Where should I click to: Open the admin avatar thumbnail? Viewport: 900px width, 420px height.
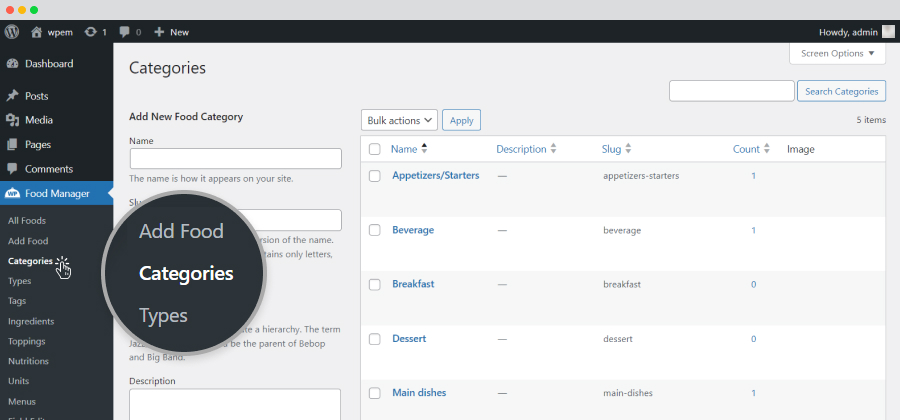pyautogui.click(x=888, y=32)
